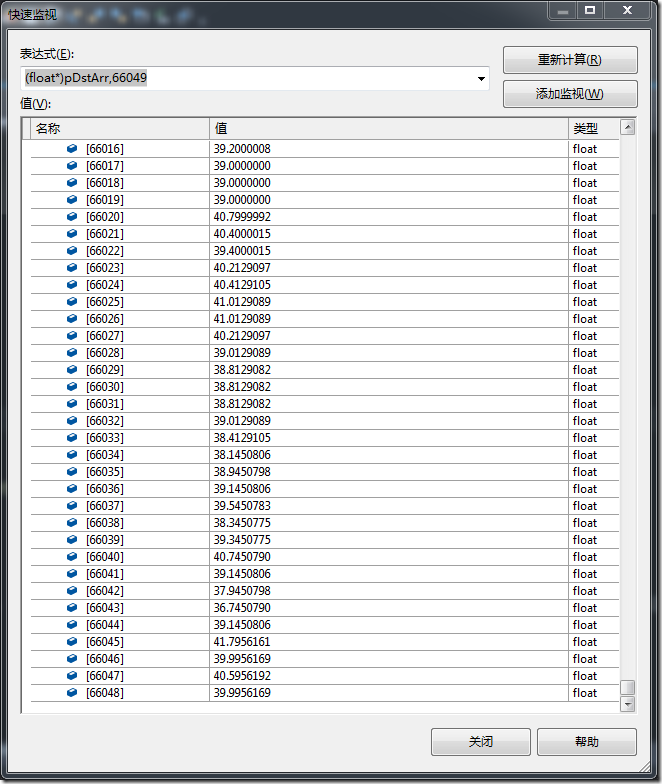This screenshot has width=662, height=784.
Task: Click the scrollbar up arrow
Action: pos(628,127)
